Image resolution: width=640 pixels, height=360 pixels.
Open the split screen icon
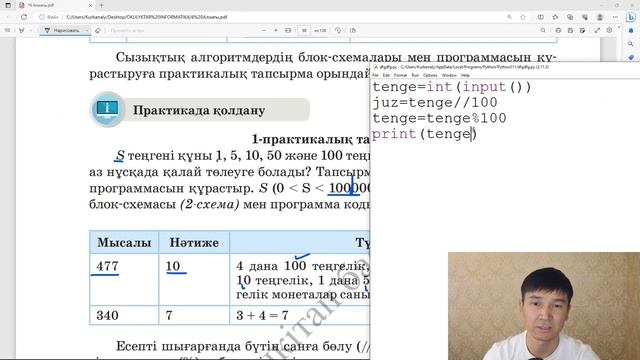click(540, 17)
